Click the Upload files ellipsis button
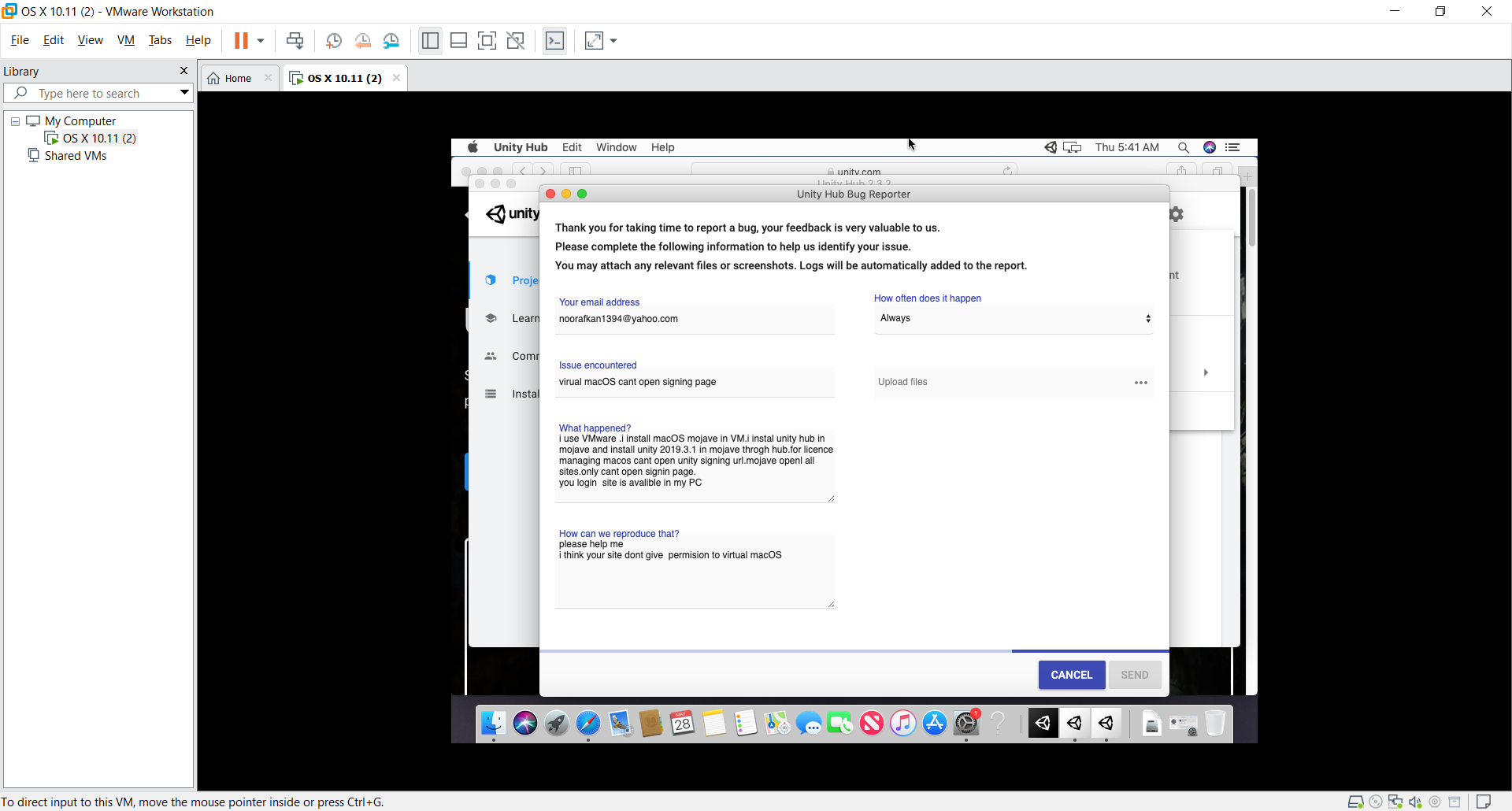Image resolution: width=1512 pixels, height=811 pixels. pos(1141,383)
